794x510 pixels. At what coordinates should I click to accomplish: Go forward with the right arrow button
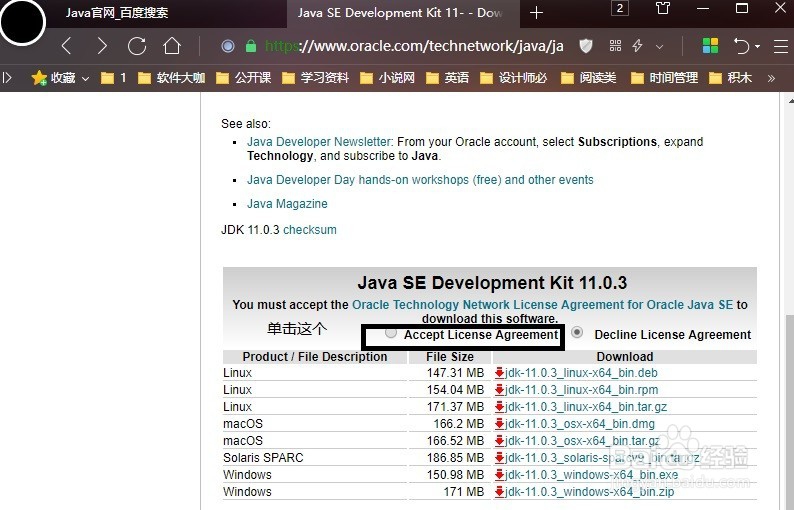pos(102,46)
